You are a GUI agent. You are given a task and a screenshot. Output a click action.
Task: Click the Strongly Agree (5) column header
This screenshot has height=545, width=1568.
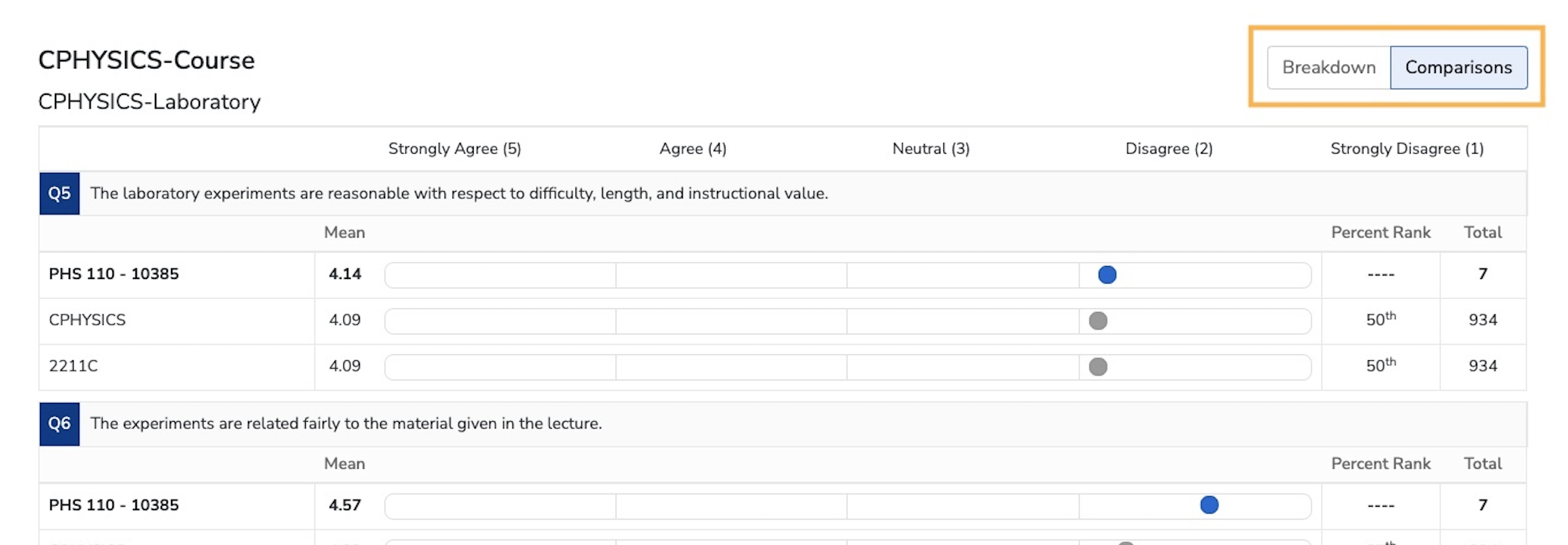click(454, 149)
